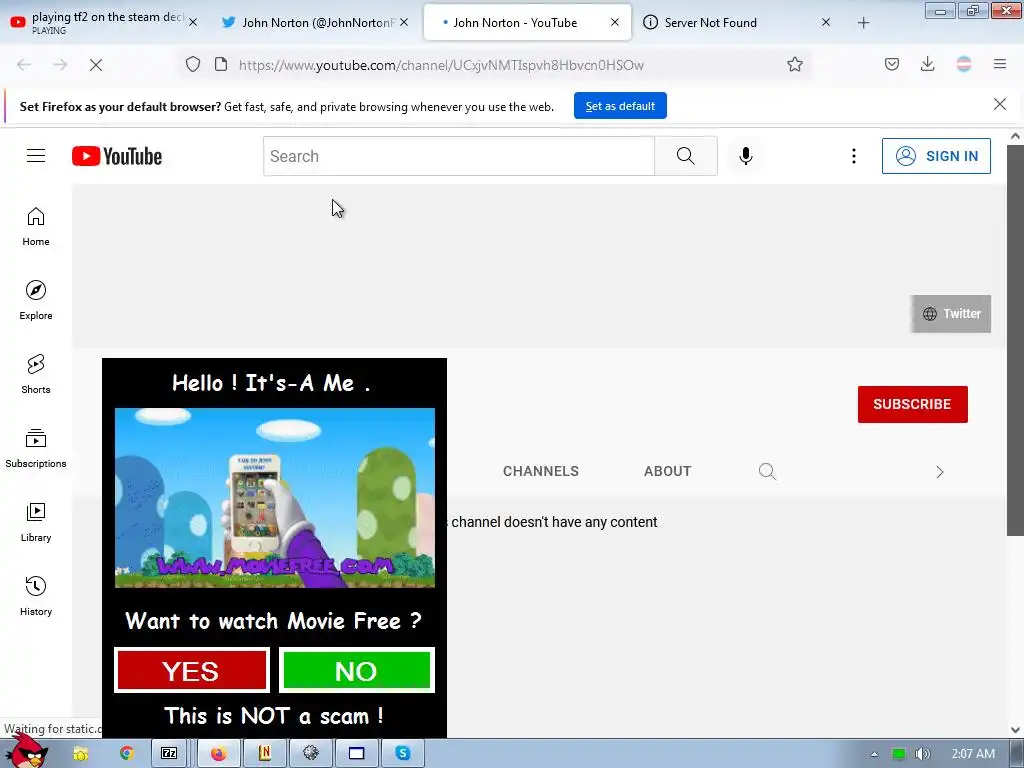The height and width of the screenshot is (768, 1024).
Task: Go back with the browser back arrow
Action: click(24, 65)
